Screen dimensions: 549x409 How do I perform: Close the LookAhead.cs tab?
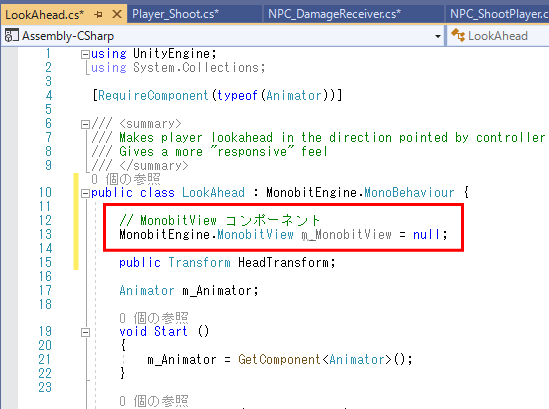pyautogui.click(x=117, y=14)
